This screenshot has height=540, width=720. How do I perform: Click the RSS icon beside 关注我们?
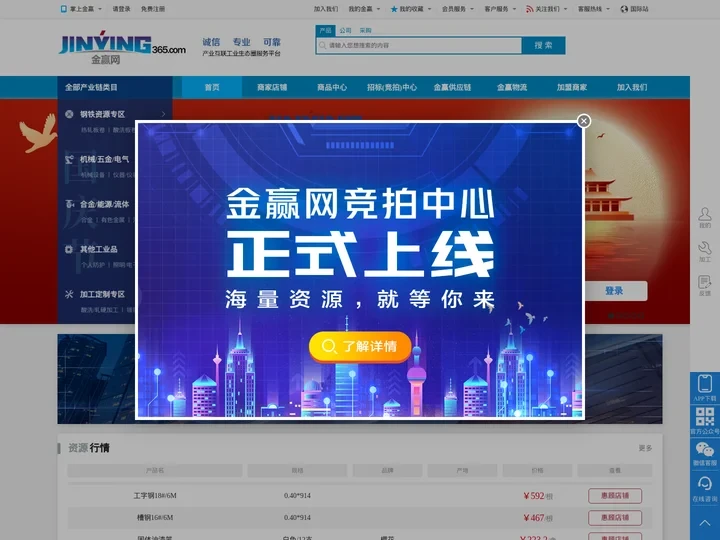pos(529,9)
